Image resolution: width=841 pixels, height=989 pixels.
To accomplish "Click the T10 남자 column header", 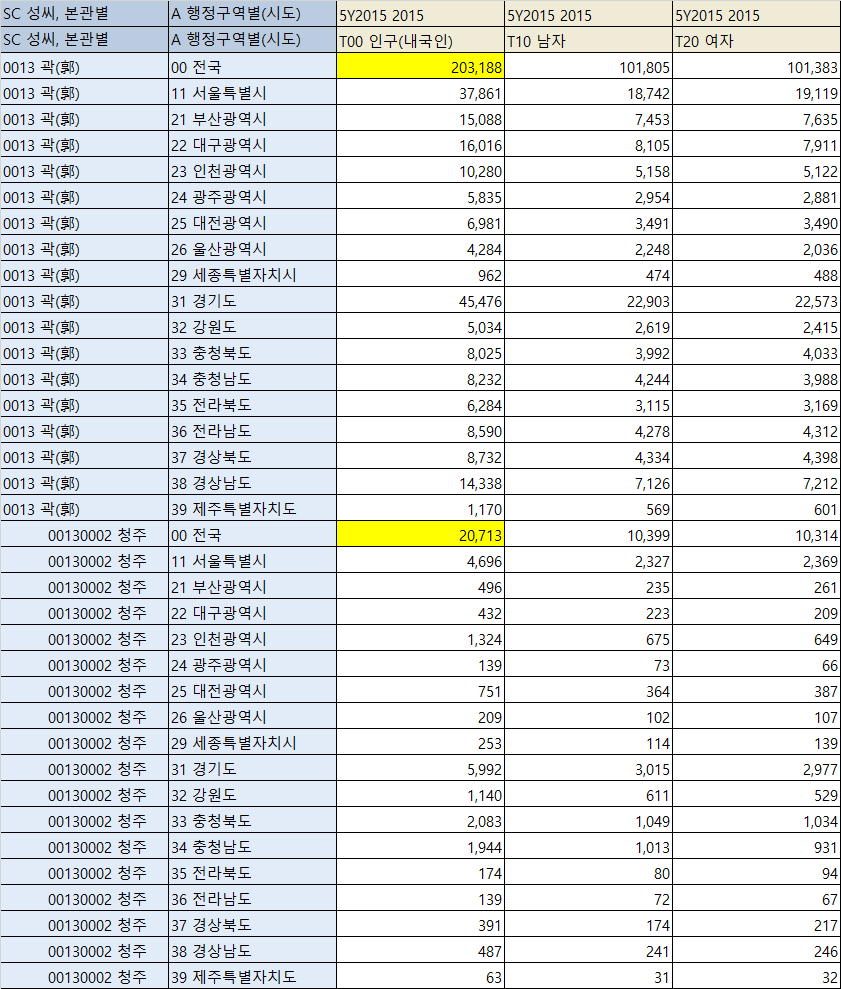I will coord(588,41).
